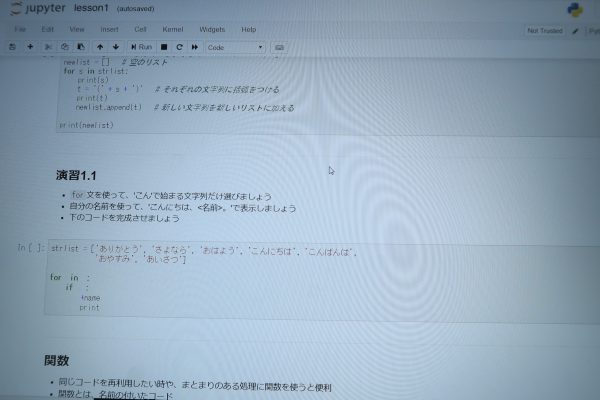Click the newlist.append(t) code line
This screenshot has width=600, height=400.
tap(108, 108)
